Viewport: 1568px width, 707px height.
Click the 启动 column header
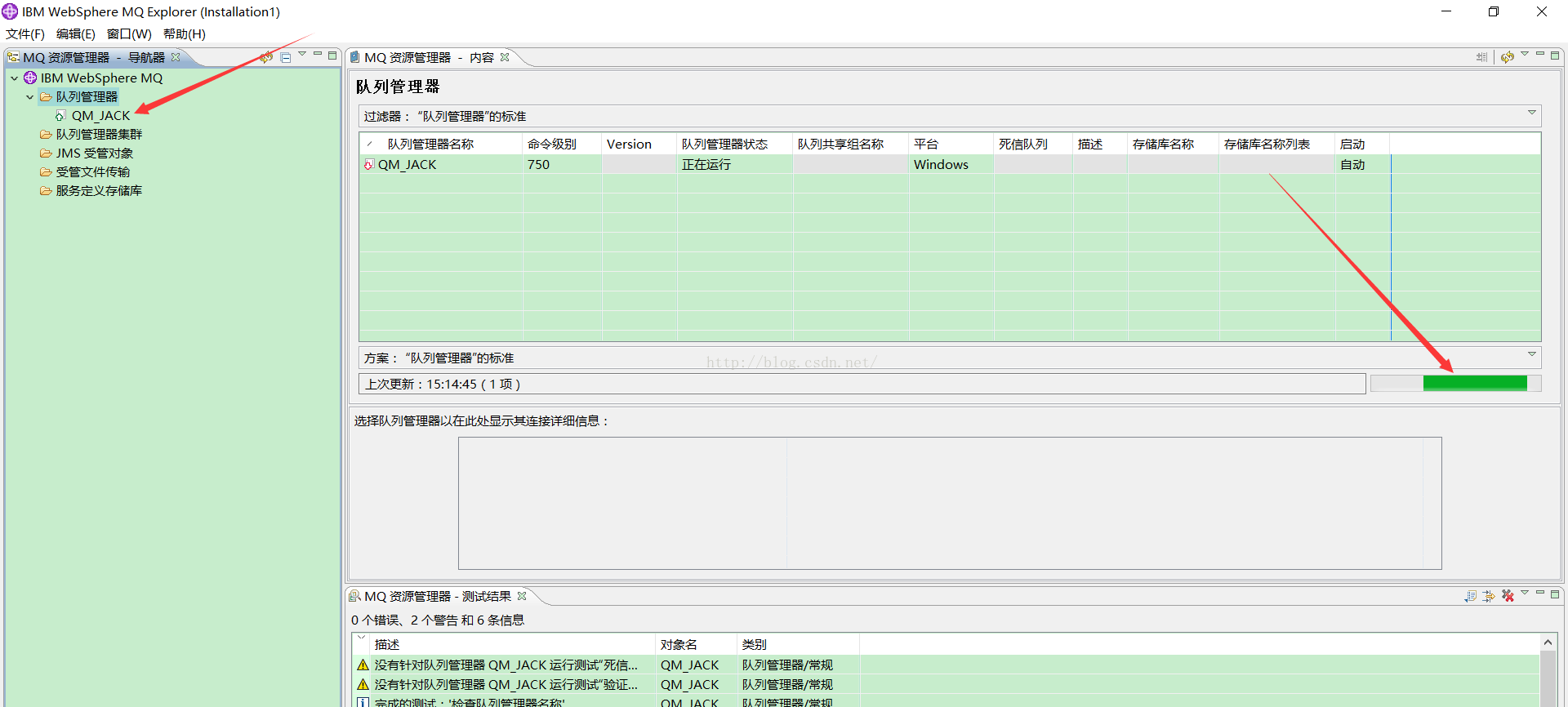(x=1362, y=144)
